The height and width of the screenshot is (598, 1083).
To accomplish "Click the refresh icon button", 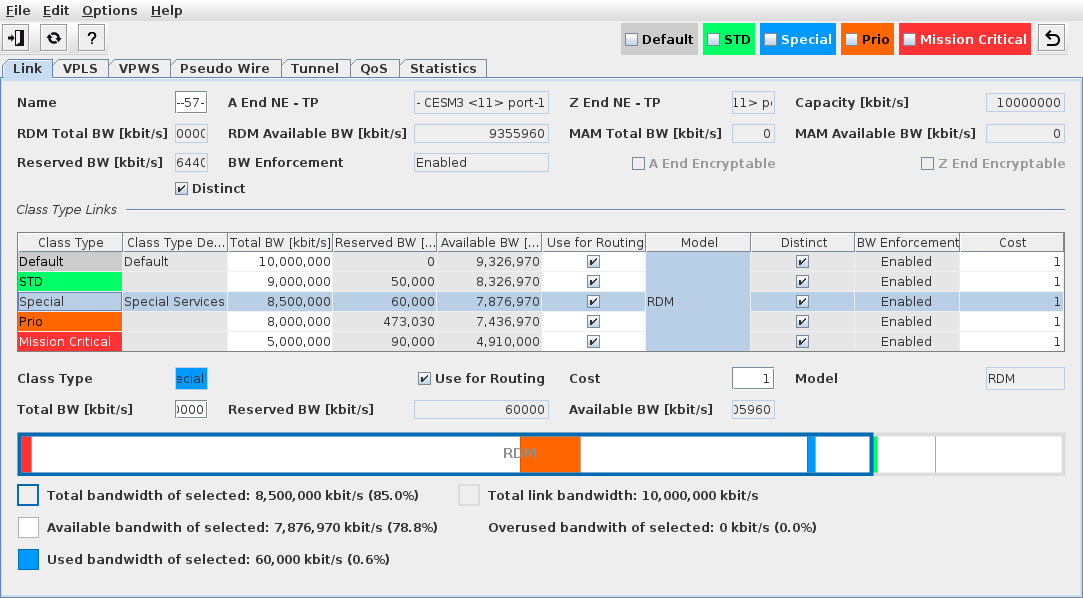I will click(54, 38).
